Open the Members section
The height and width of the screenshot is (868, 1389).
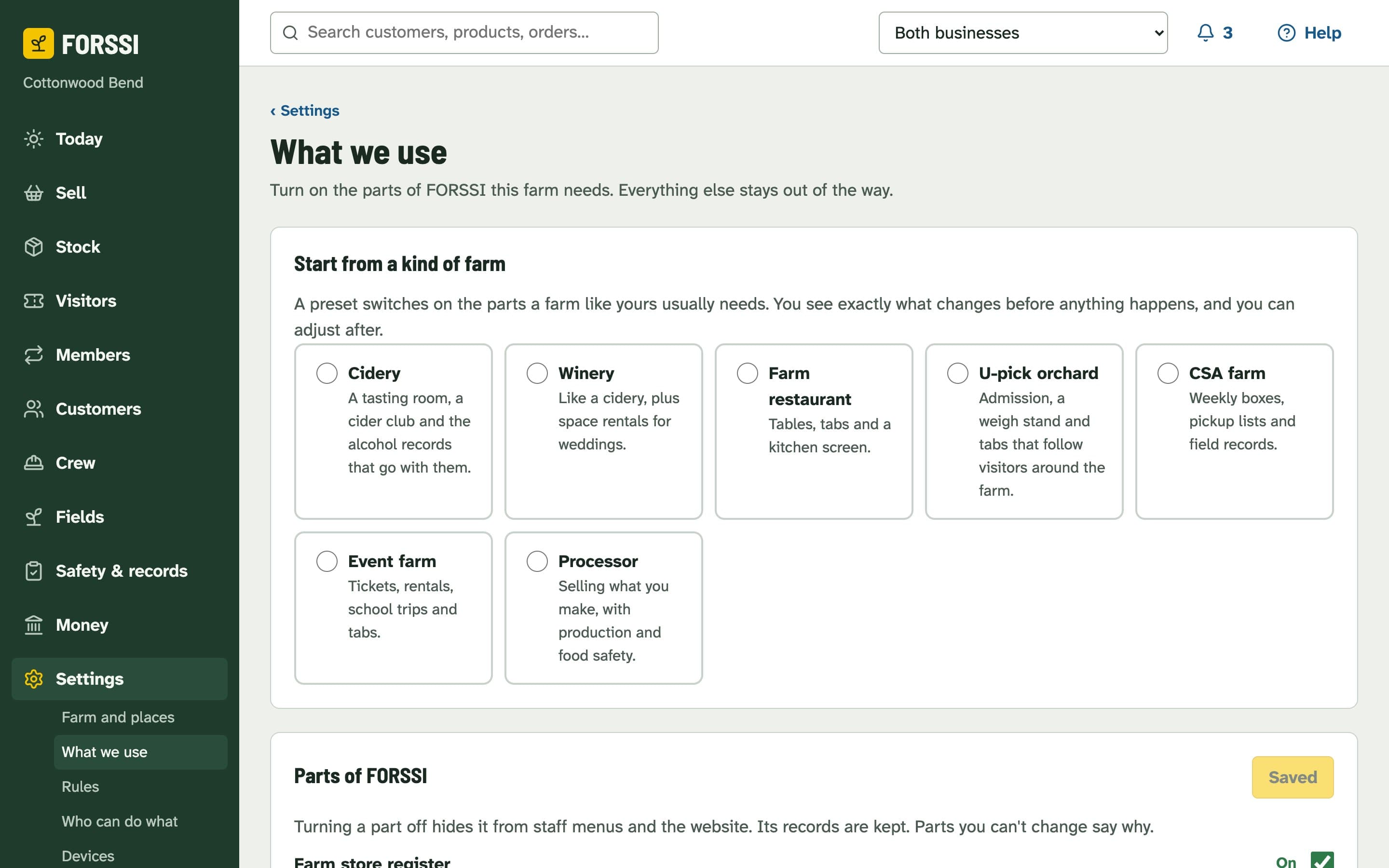(120, 355)
